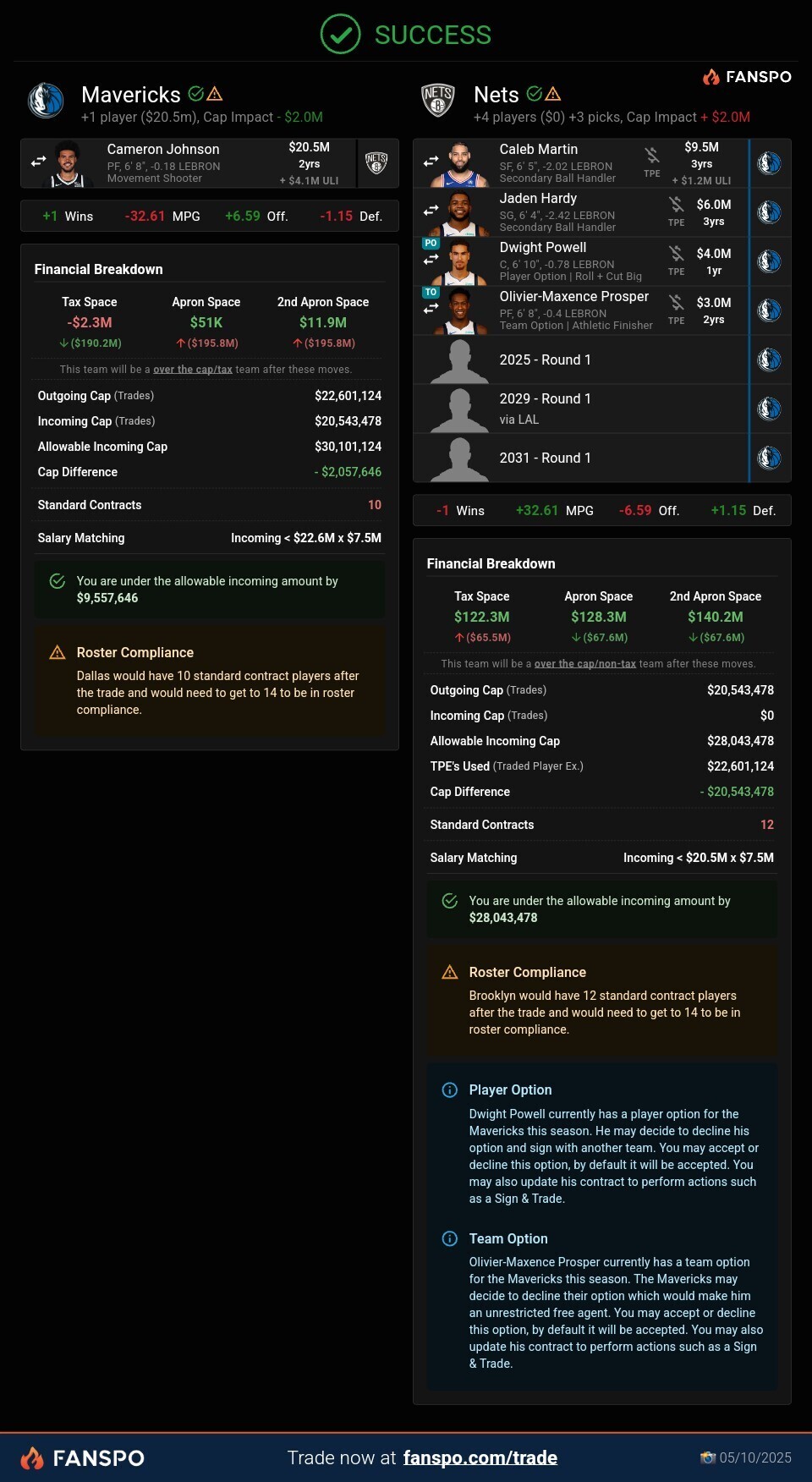This screenshot has width=812, height=1482.
Task: Click swap arrows icon beside Caleb Martin
Action: tap(431, 161)
